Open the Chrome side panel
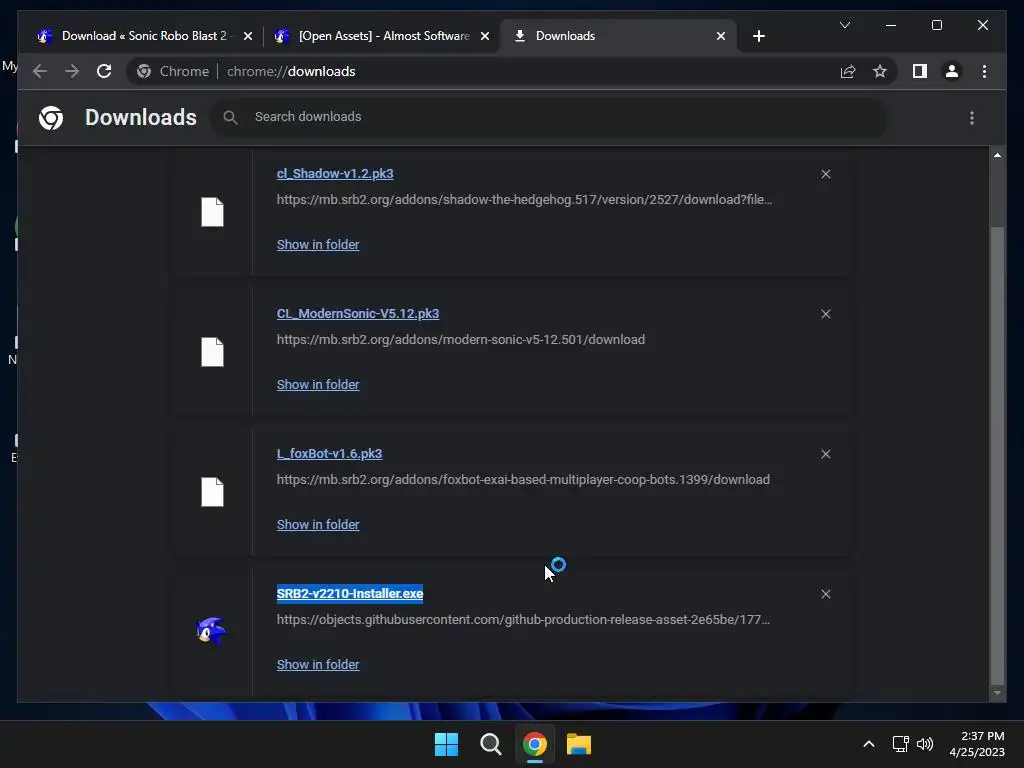 click(920, 71)
